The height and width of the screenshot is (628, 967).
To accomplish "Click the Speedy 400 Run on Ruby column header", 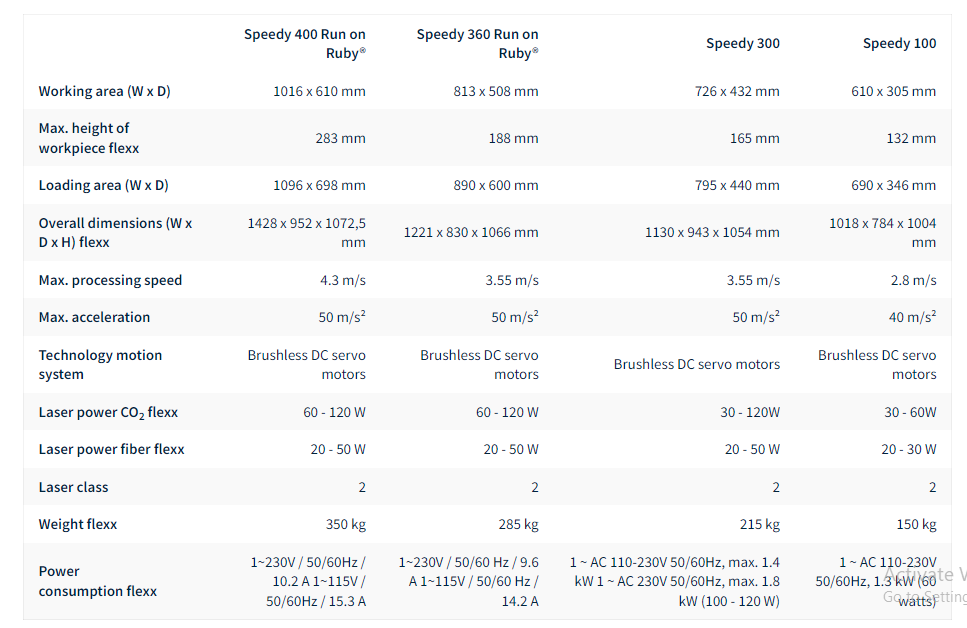I will 305,44.
